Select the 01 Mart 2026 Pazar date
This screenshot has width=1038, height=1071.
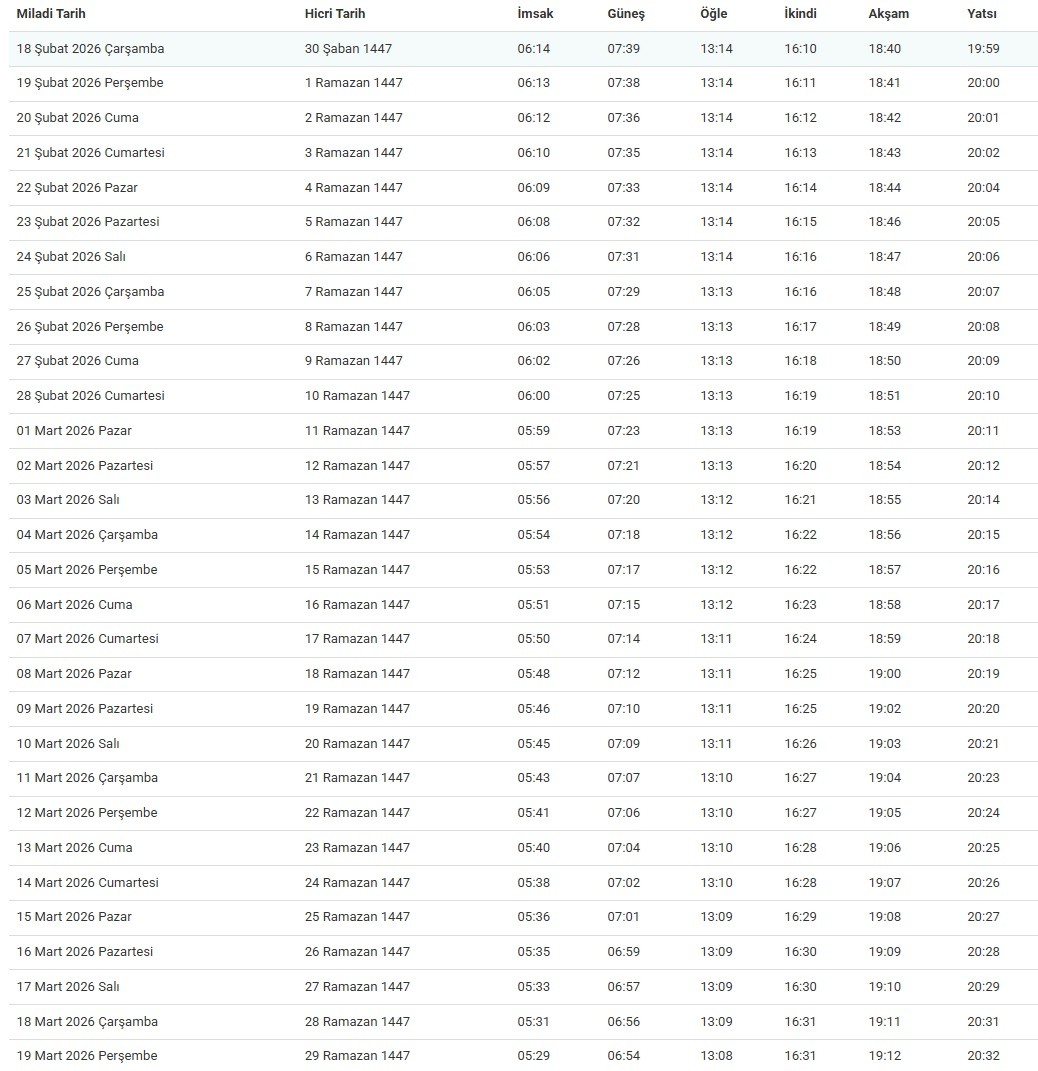pos(74,431)
